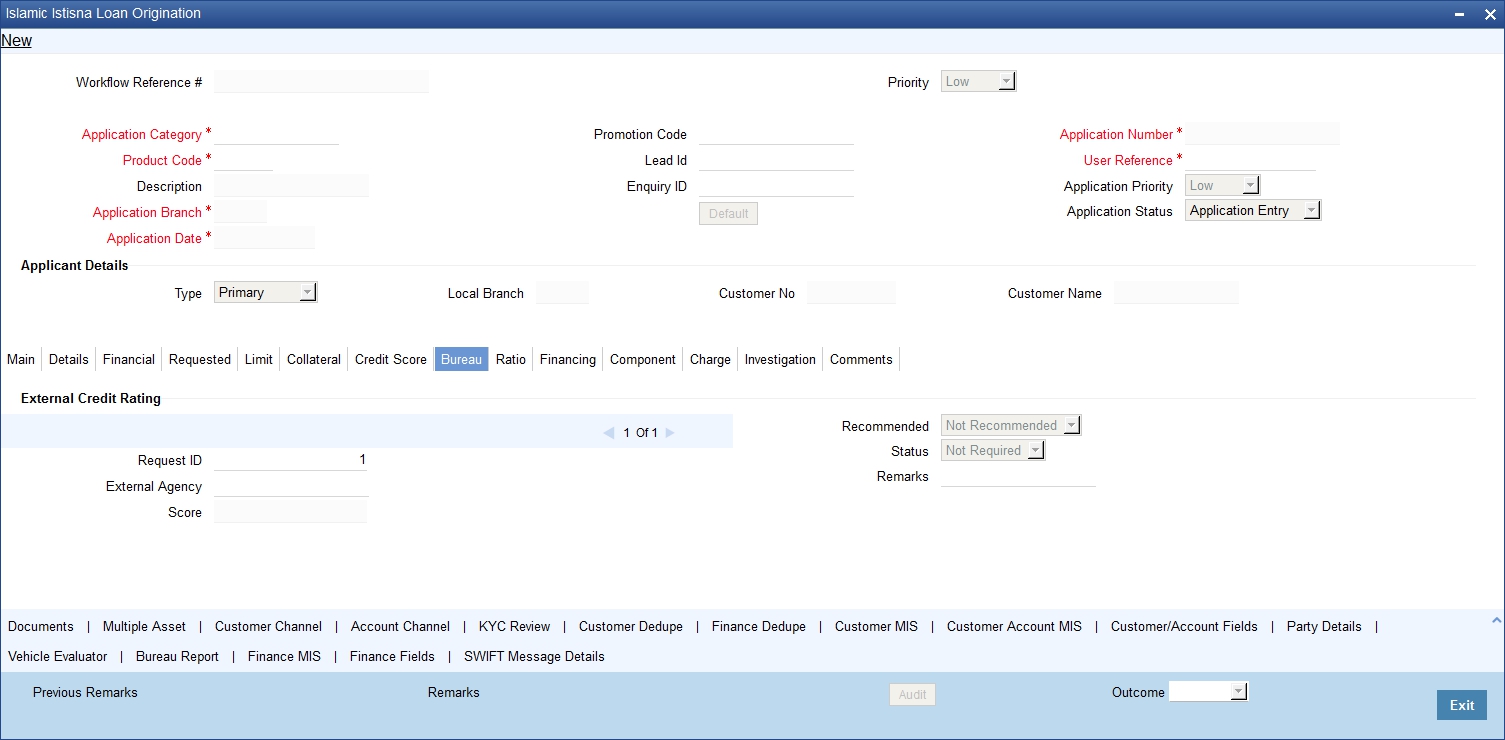The height and width of the screenshot is (740, 1505).
Task: Minimize the Islamic Istisna Loan Origination window
Action: coord(1461,14)
